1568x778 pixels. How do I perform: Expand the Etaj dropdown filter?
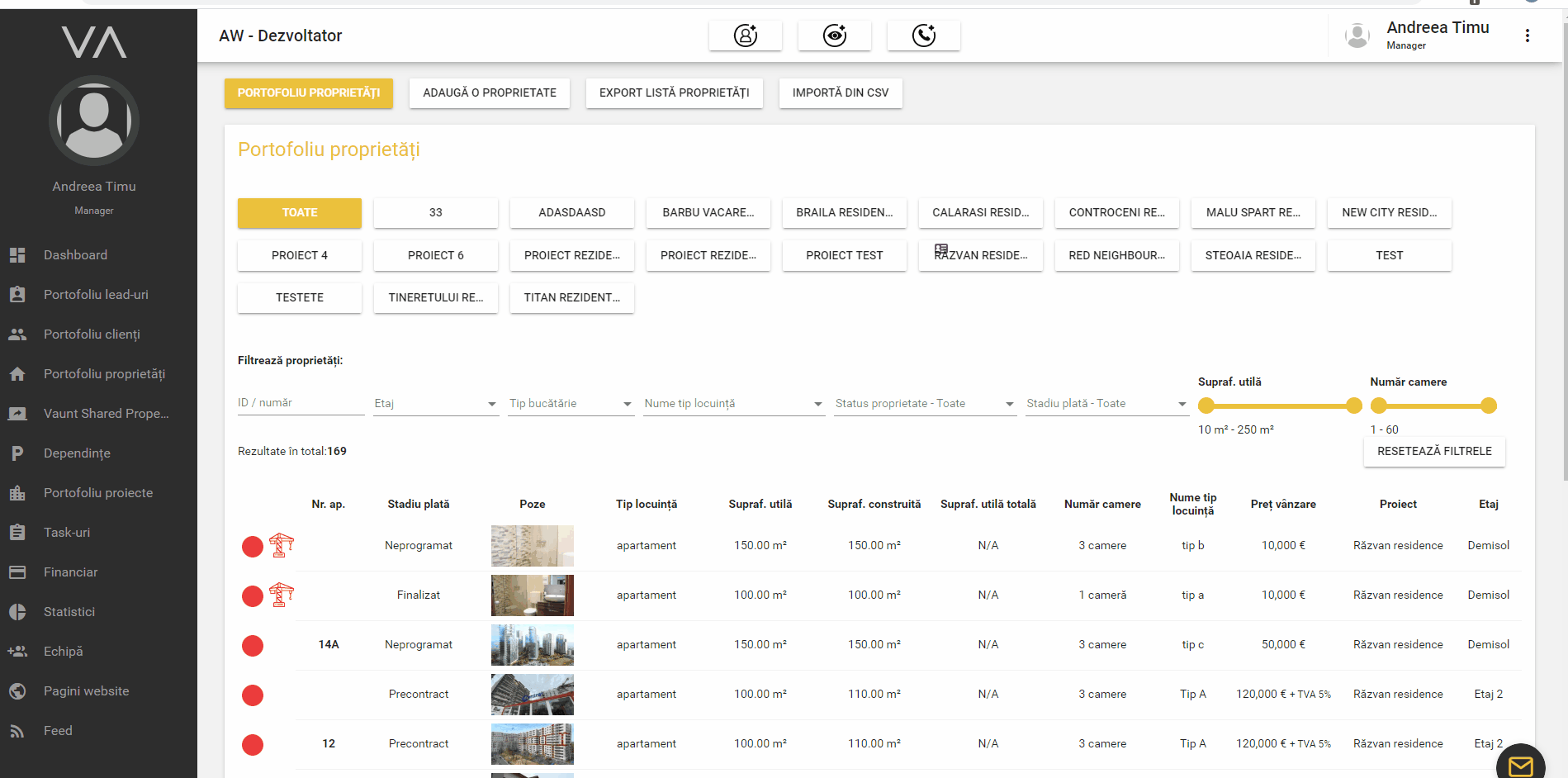point(435,404)
